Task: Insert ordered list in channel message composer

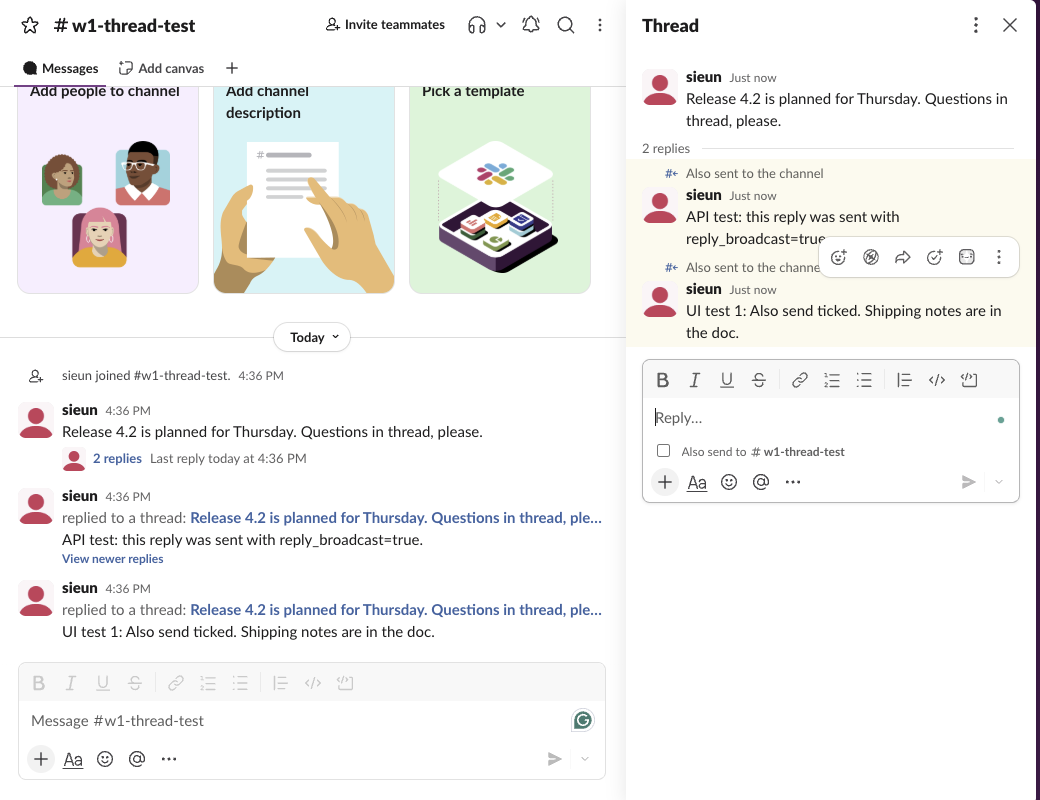Action: click(x=208, y=683)
